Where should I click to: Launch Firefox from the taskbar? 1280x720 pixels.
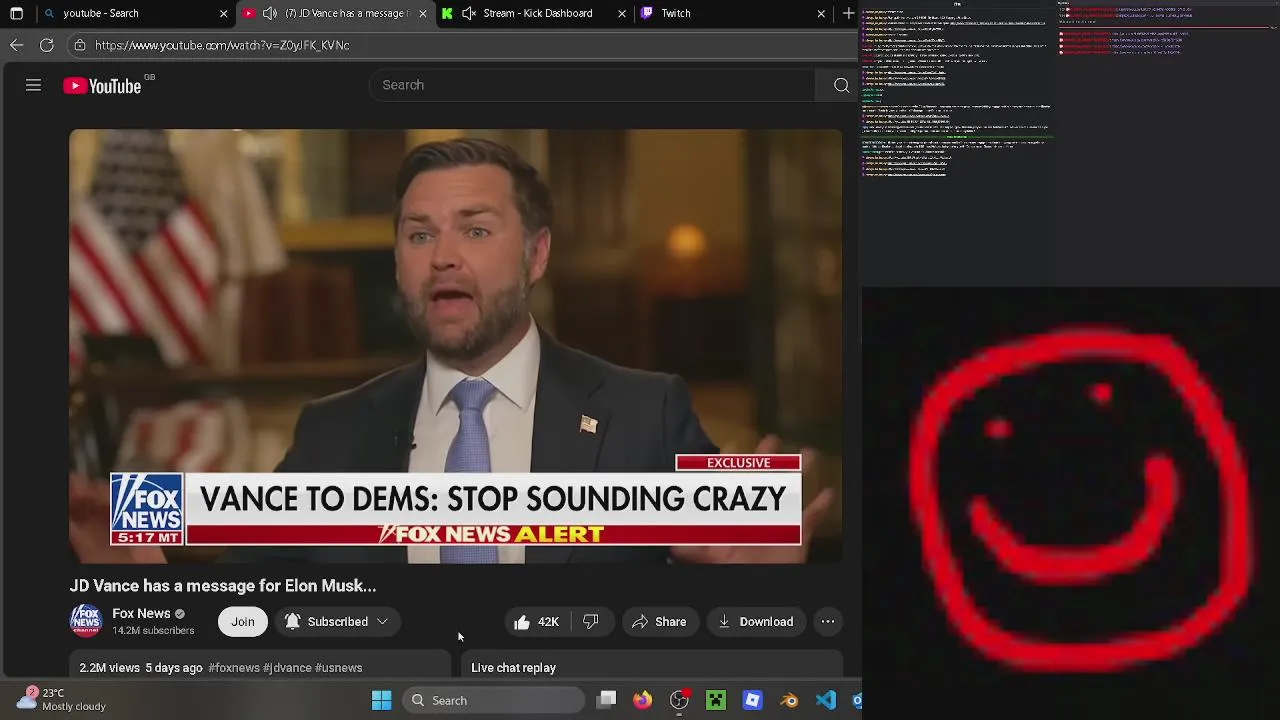point(642,700)
